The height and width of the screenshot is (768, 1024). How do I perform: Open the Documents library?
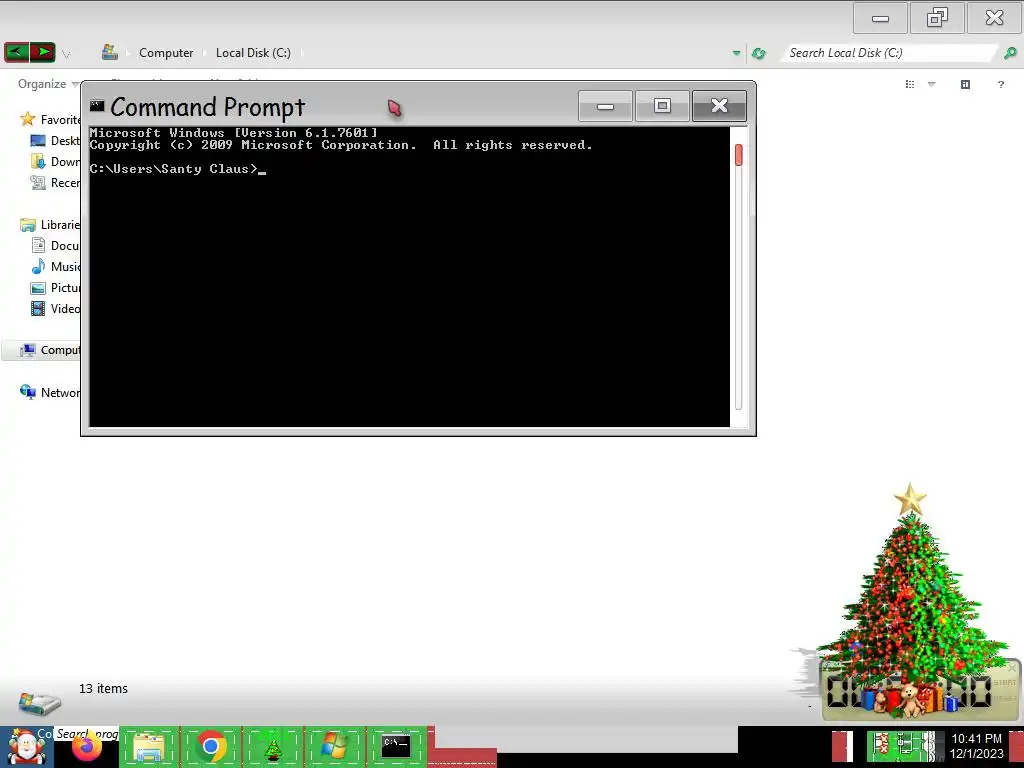[x=56, y=246]
